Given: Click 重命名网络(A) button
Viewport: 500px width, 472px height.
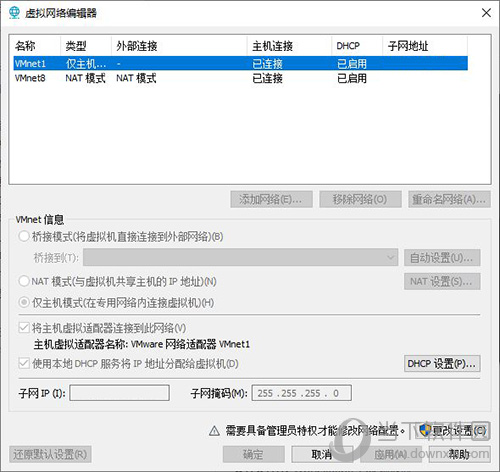Looking at the screenshot, I should point(449,199).
